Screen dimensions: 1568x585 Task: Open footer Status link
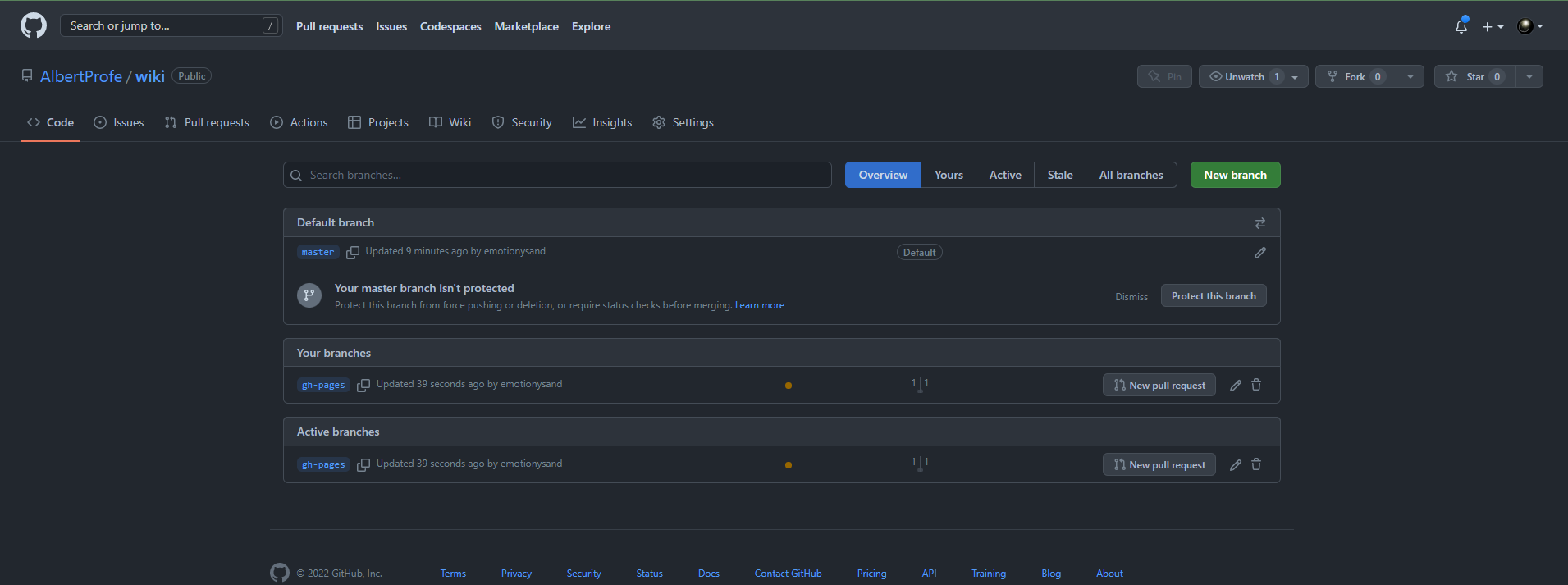(649, 574)
